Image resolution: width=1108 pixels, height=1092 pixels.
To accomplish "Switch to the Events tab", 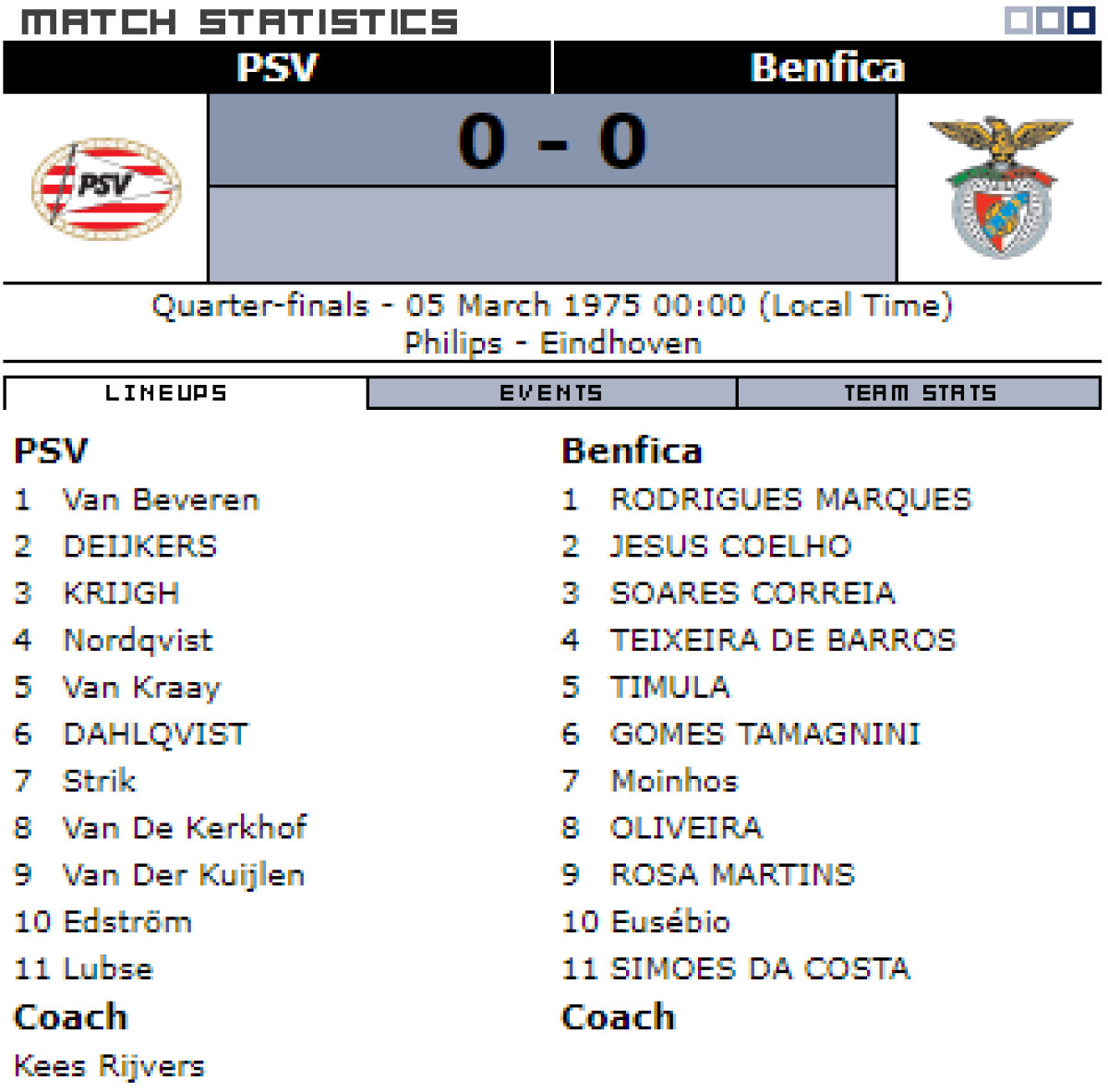I will (x=551, y=393).
